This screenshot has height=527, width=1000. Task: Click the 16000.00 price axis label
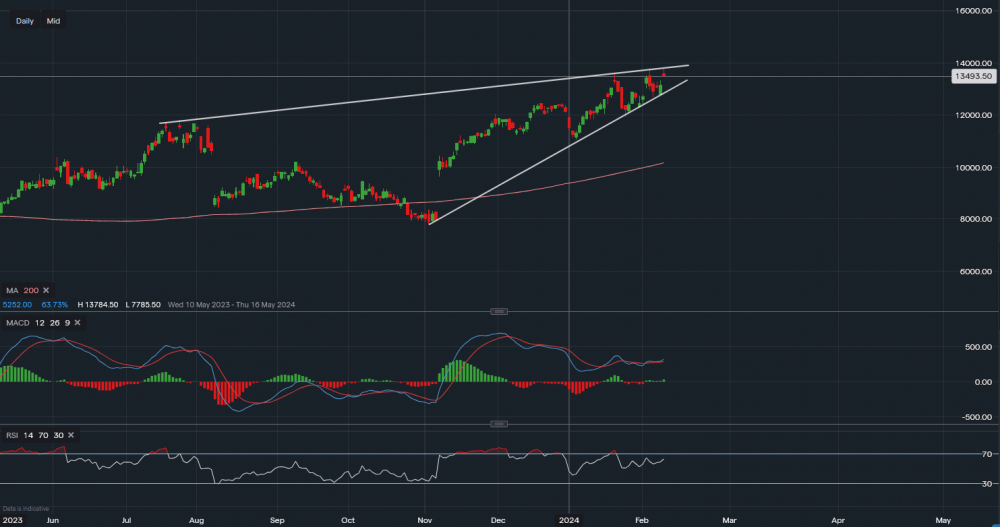(971, 11)
